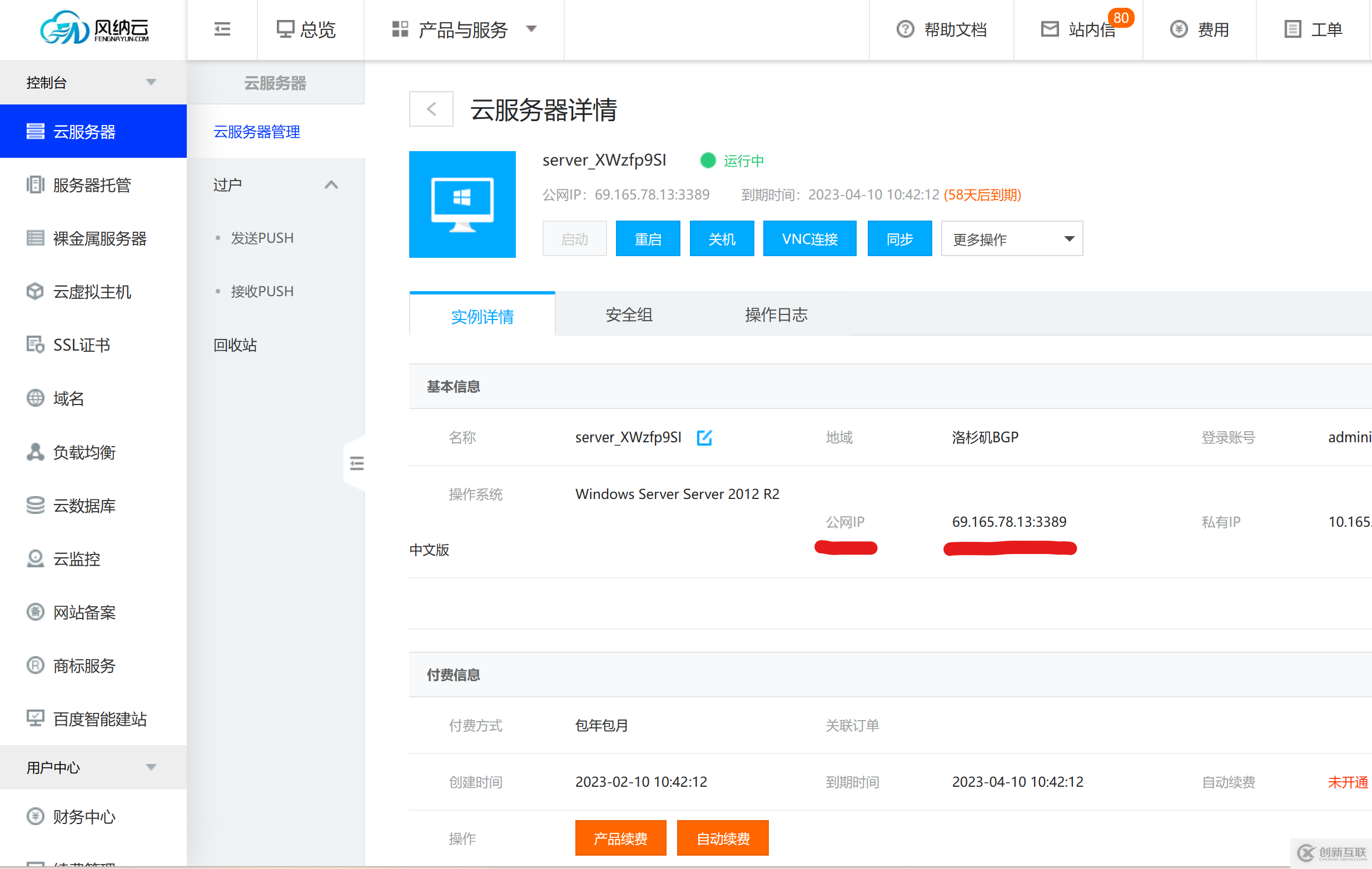
Task: Expand the 用户中心 section arrow
Action: point(151,767)
